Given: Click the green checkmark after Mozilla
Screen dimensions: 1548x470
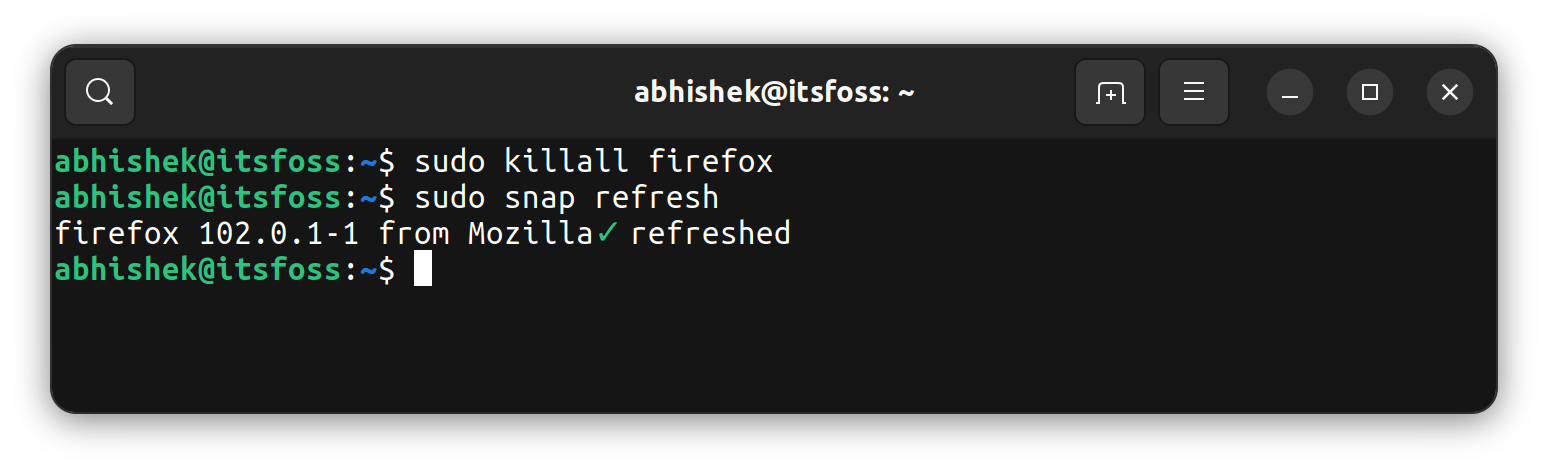Looking at the screenshot, I should (x=608, y=234).
